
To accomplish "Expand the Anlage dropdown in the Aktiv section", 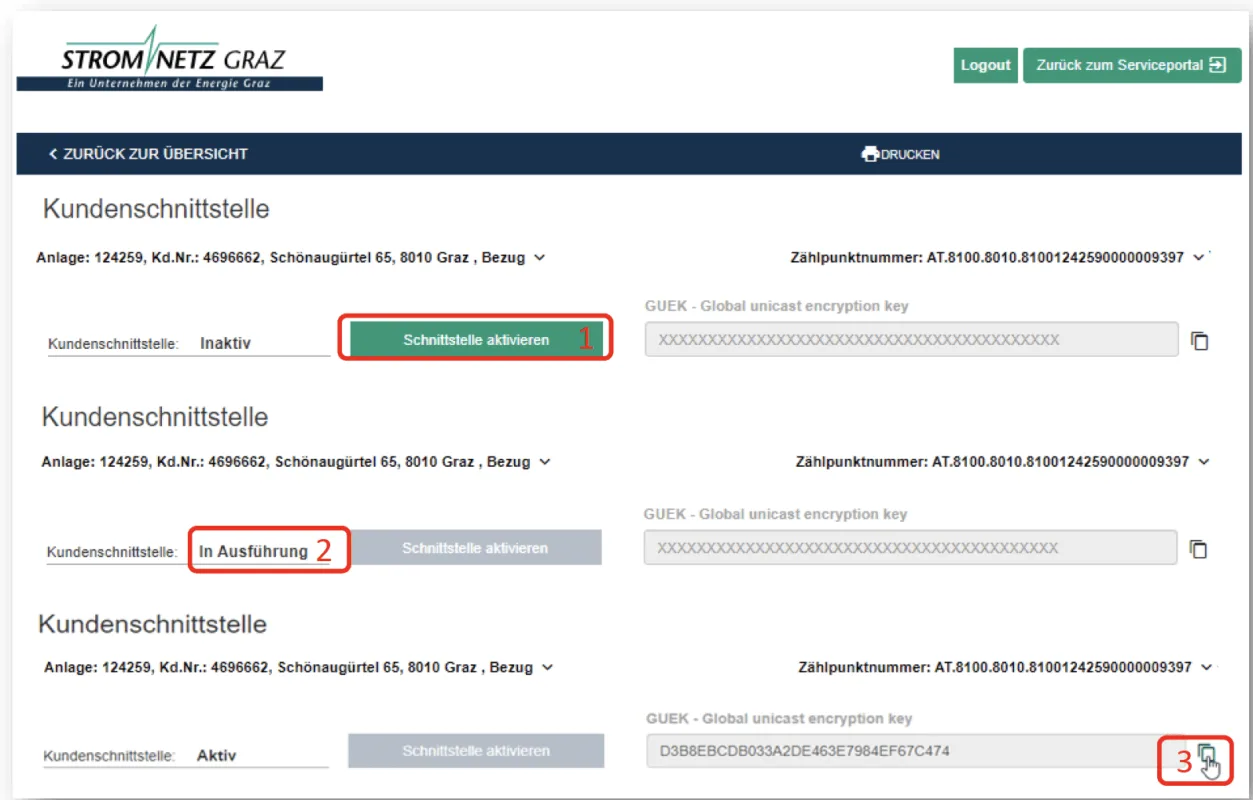I will pos(546,667).
